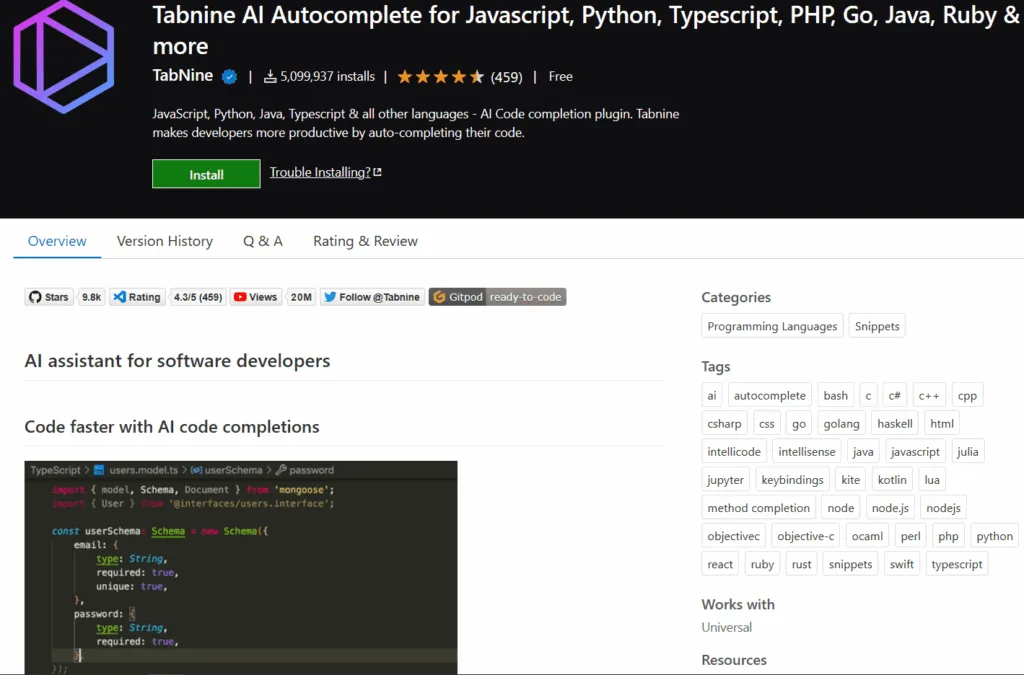
Task: Click the code completion demo screenshot
Action: point(241,567)
